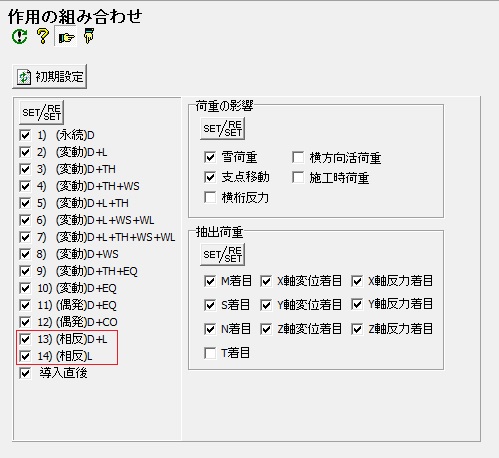499x458 pixels.
Task: Click SET/RESET in 荷重の影響 group
Action: [x=222, y=128]
